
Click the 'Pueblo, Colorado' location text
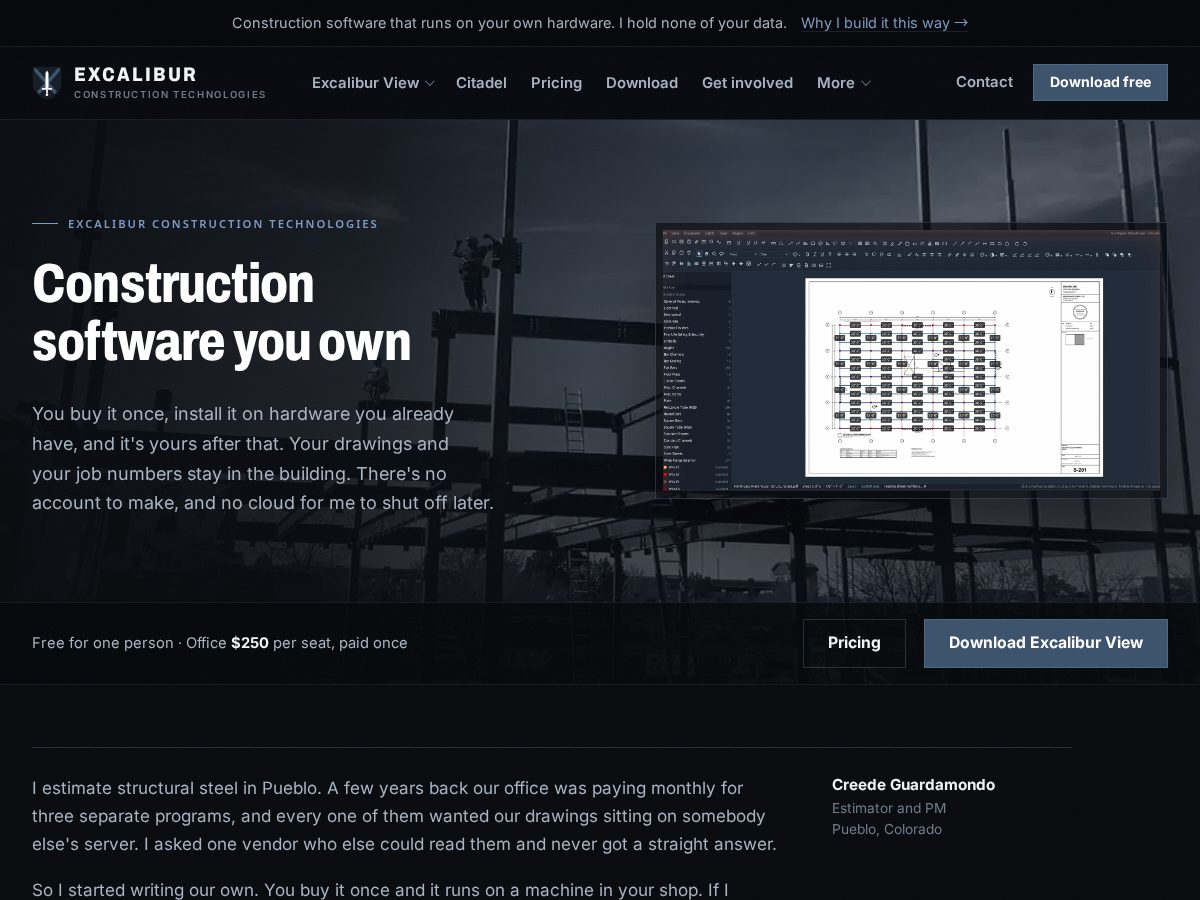point(887,829)
